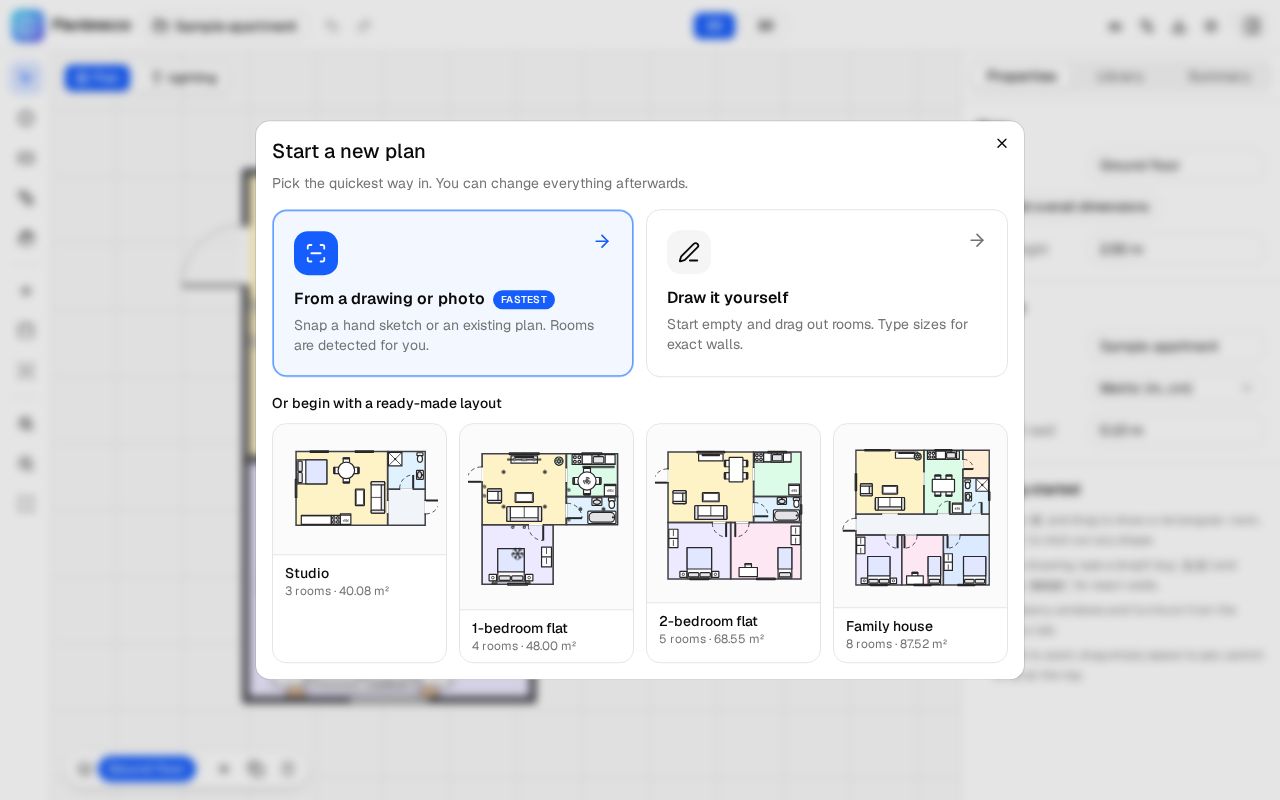Screen dimensions: 1280x800
Task: Click the "Pick the quickest way in" subtitle
Action: pyautogui.click(x=480, y=183)
